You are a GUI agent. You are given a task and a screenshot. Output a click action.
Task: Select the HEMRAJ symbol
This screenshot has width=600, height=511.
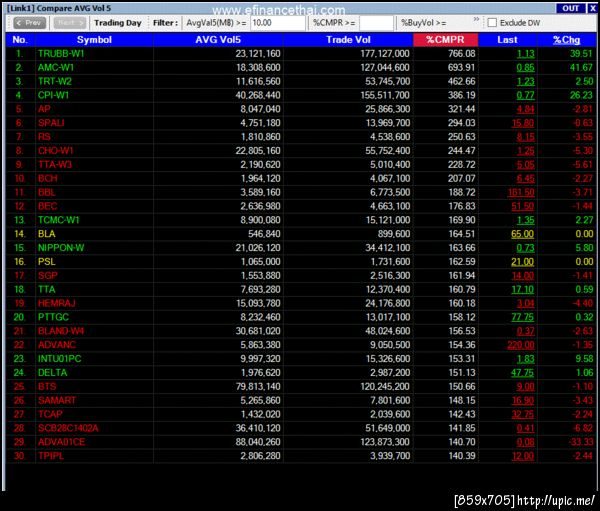(x=57, y=304)
